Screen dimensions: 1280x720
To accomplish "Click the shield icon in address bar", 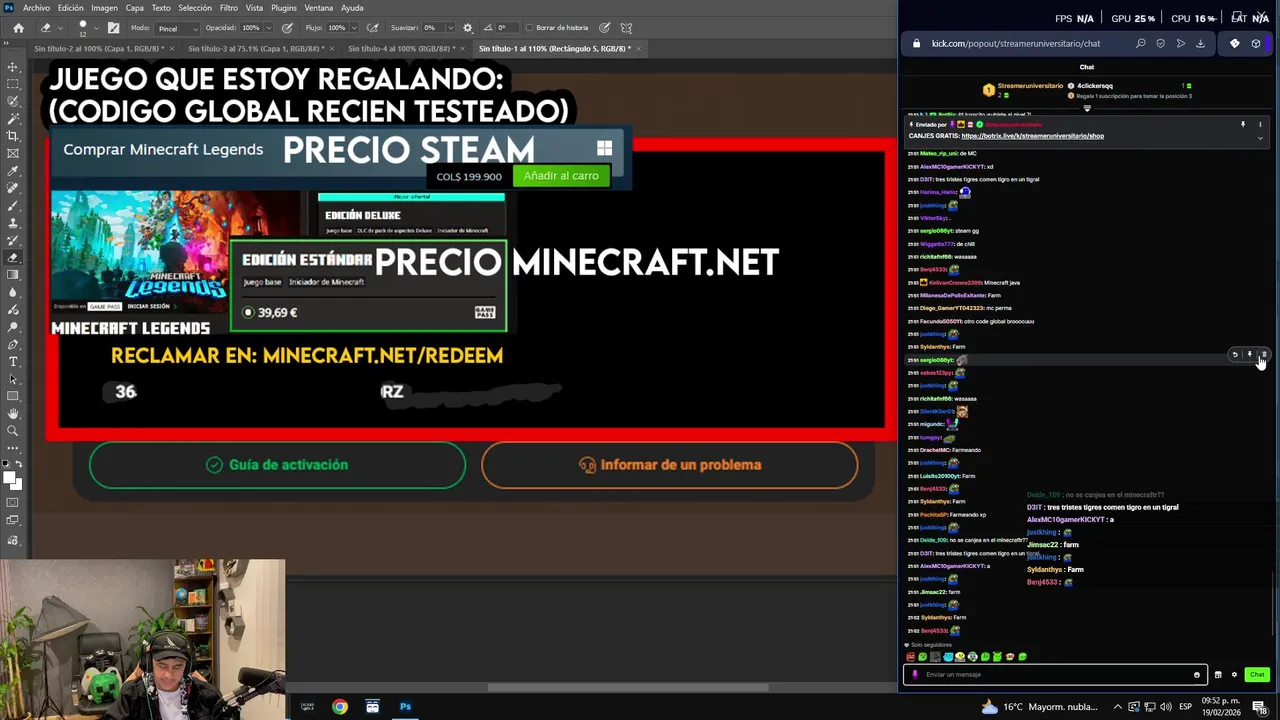I will pyautogui.click(x=1160, y=44).
